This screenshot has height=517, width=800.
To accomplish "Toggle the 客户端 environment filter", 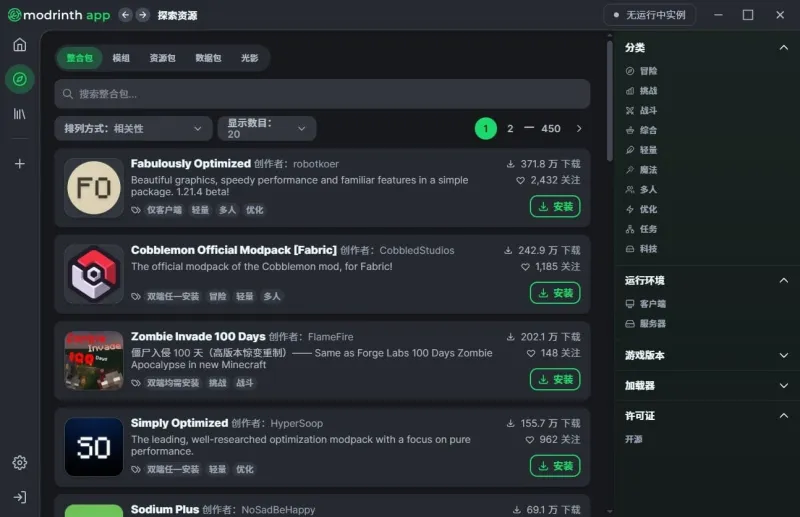I will click(646, 304).
